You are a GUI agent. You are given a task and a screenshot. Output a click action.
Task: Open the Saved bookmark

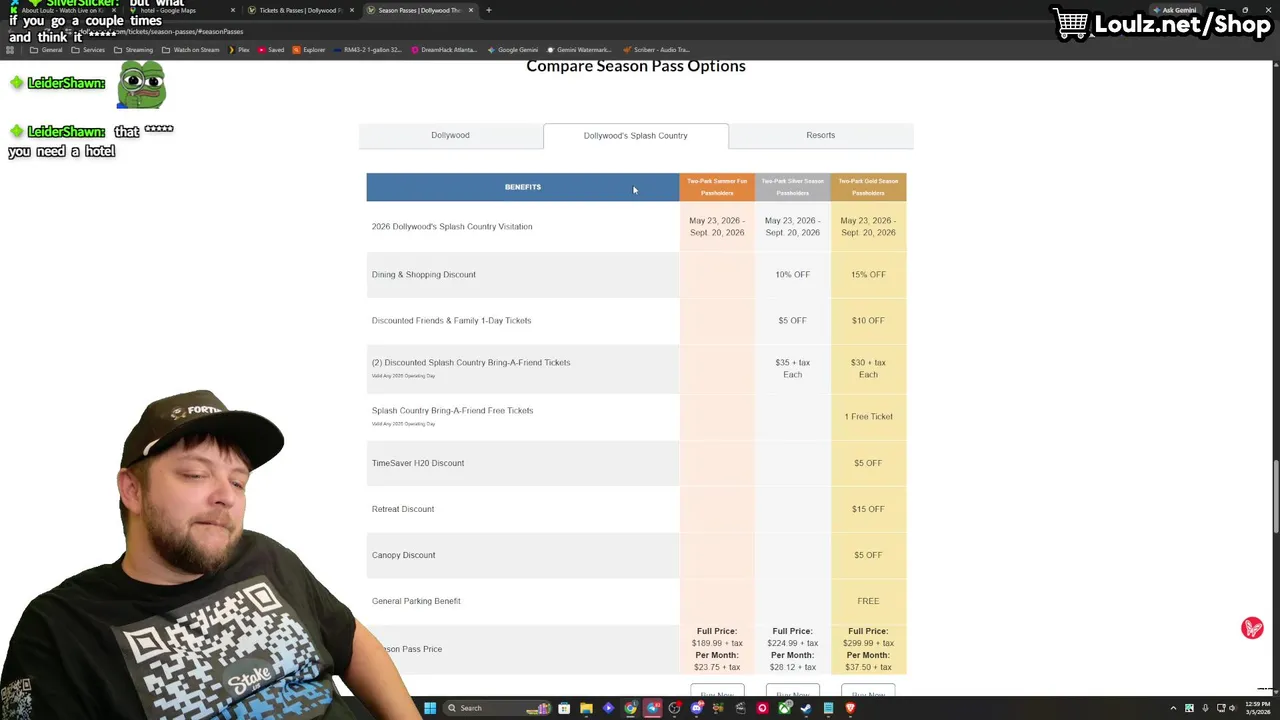pyautogui.click(x=271, y=49)
